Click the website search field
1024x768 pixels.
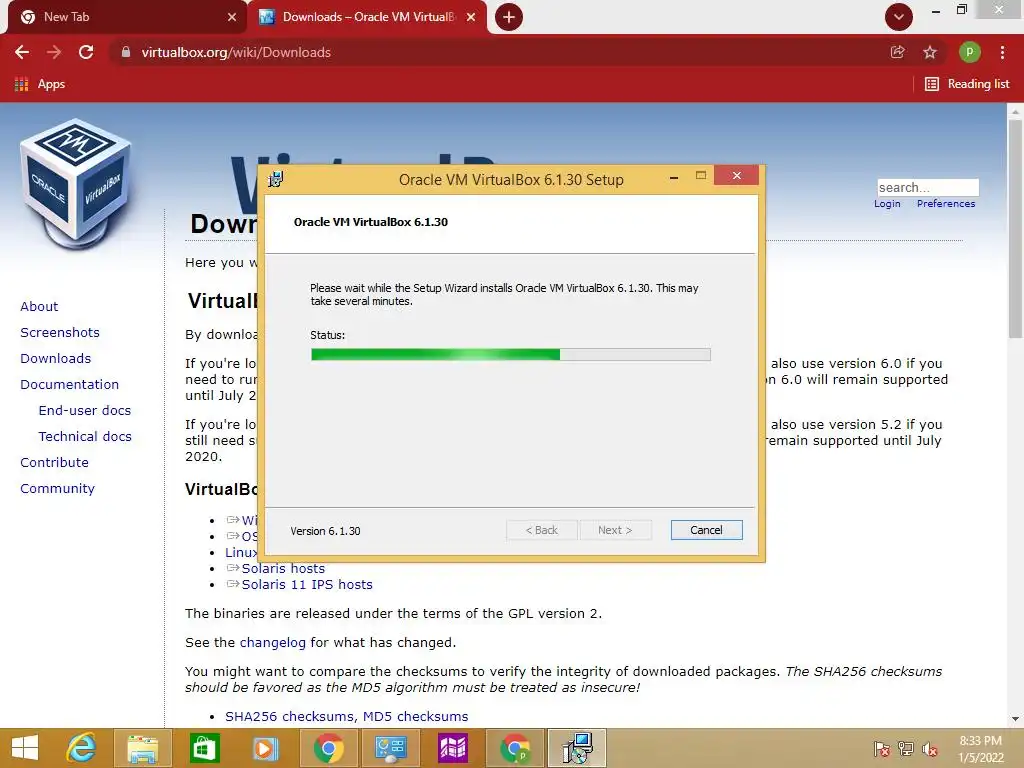click(x=928, y=187)
